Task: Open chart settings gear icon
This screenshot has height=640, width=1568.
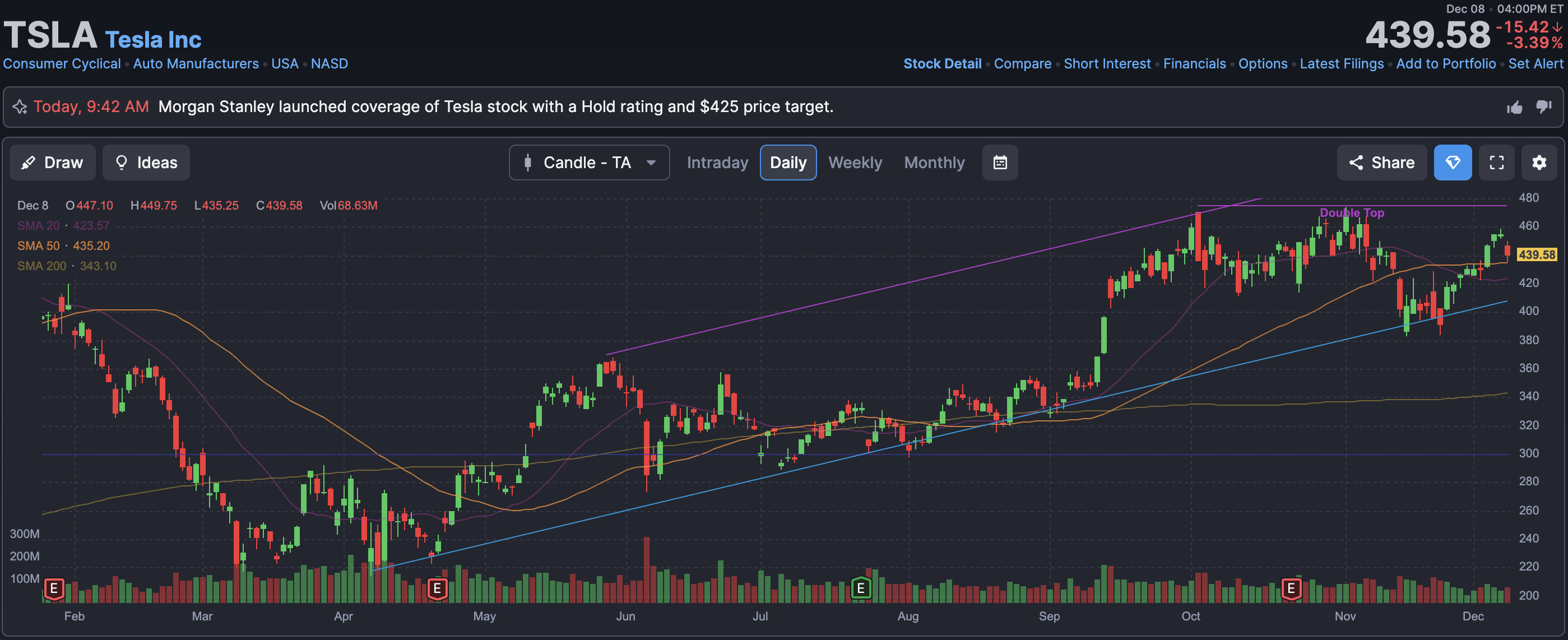Action: [x=1539, y=163]
